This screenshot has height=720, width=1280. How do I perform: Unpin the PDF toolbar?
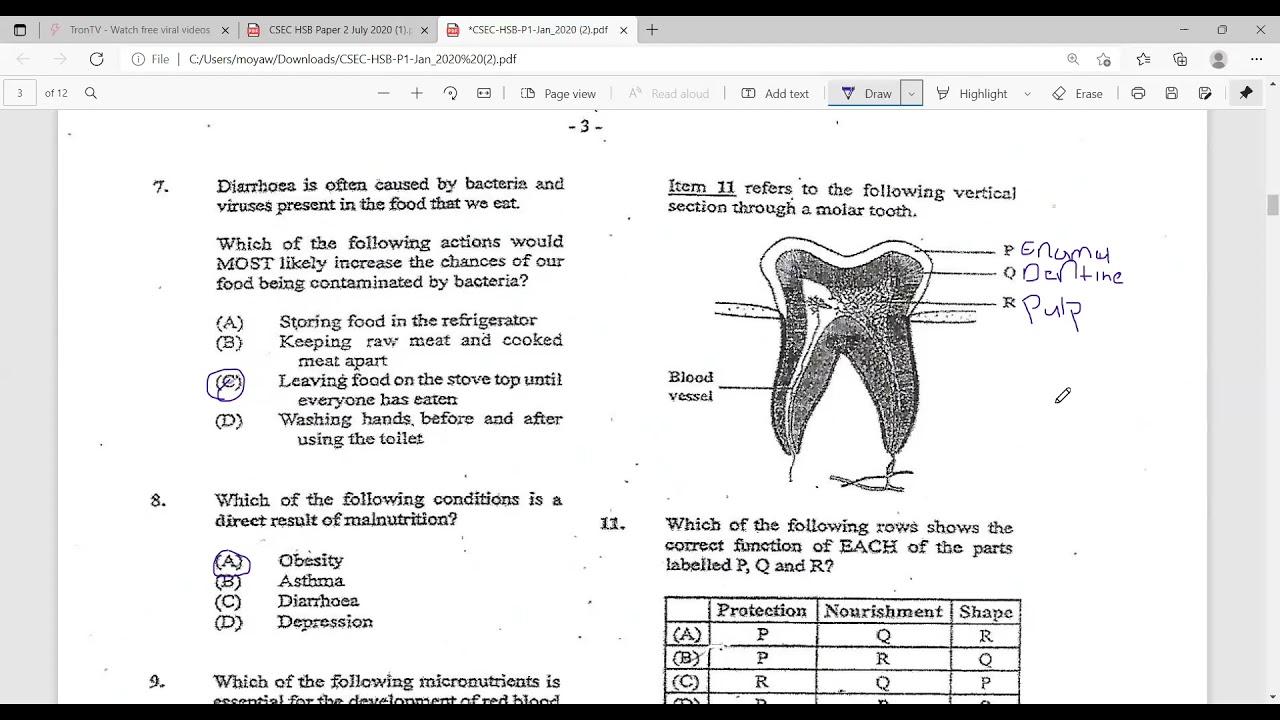tap(1246, 93)
